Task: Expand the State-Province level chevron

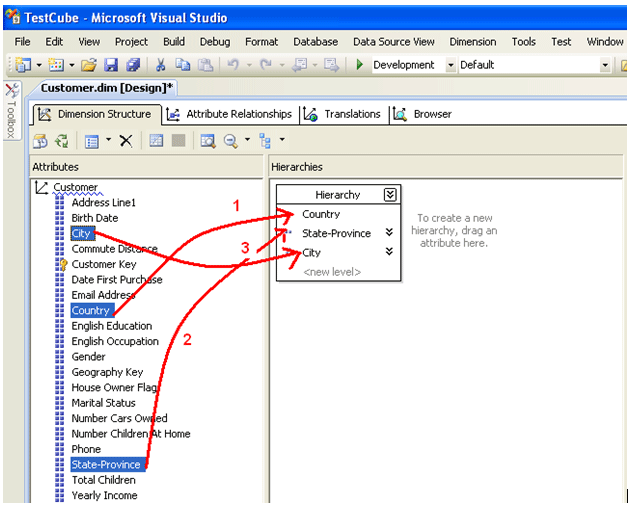Action: (x=389, y=232)
